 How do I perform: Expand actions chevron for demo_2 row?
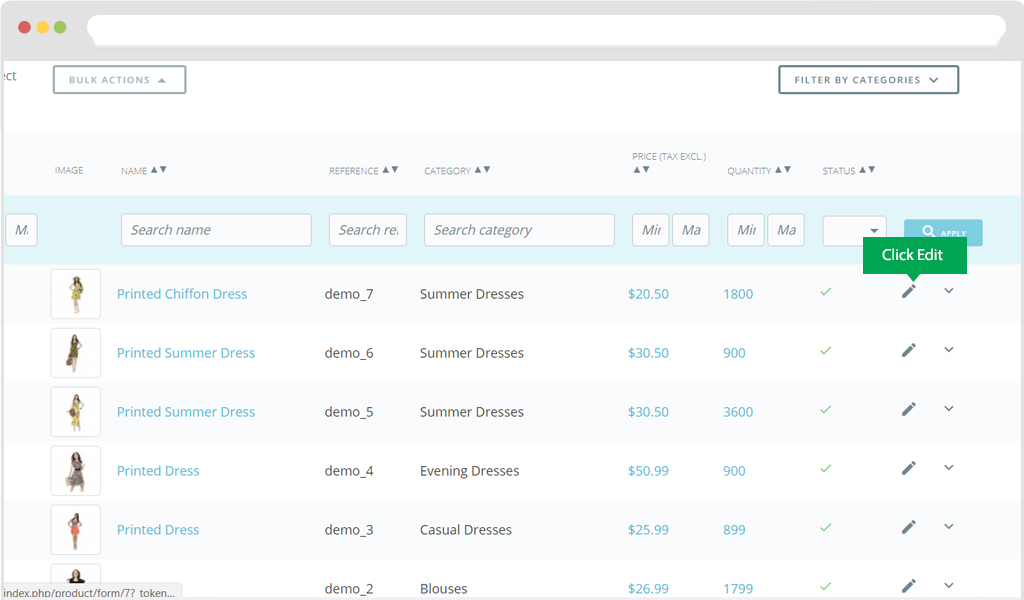949,585
